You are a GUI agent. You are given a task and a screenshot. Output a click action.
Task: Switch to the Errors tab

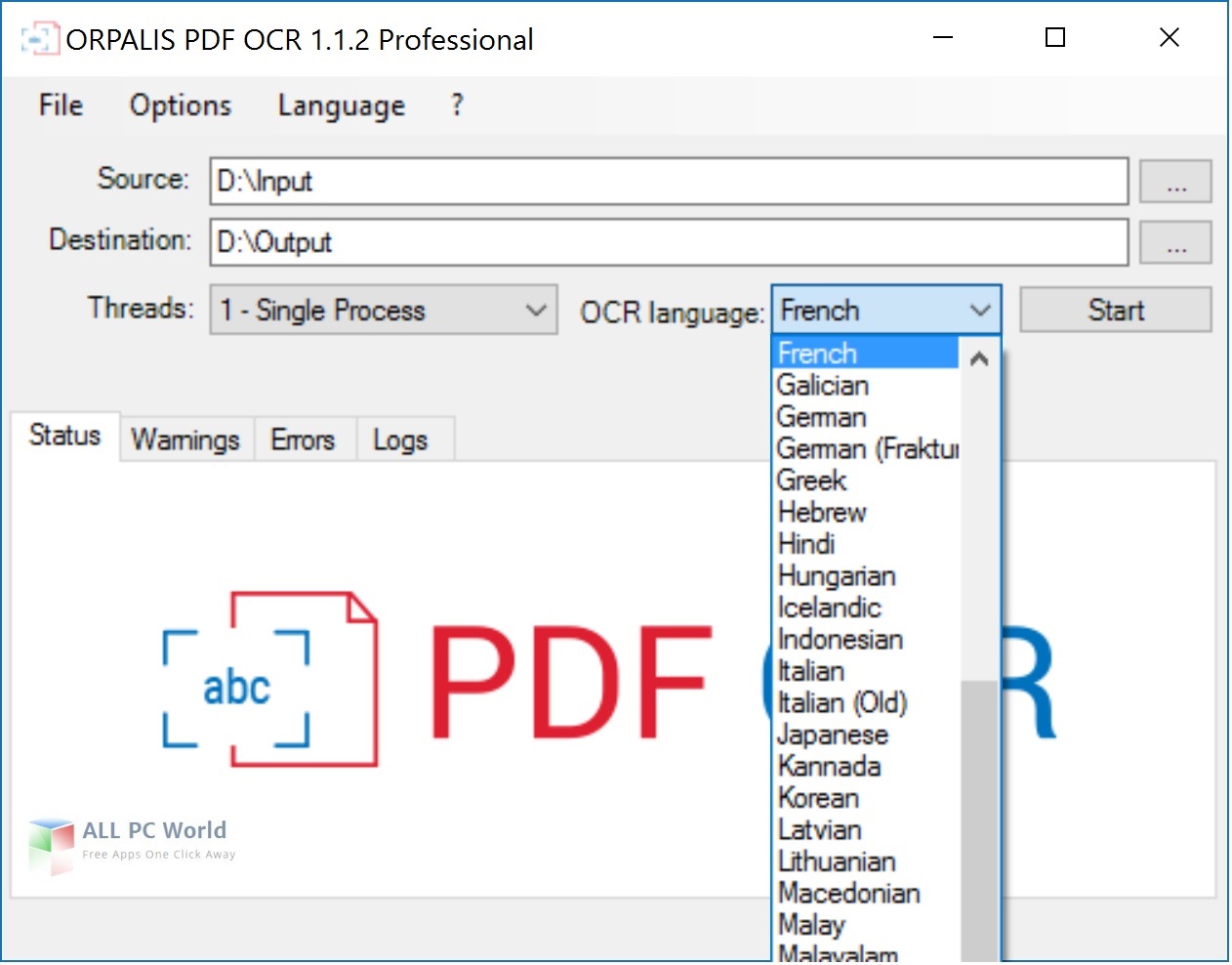pos(303,440)
